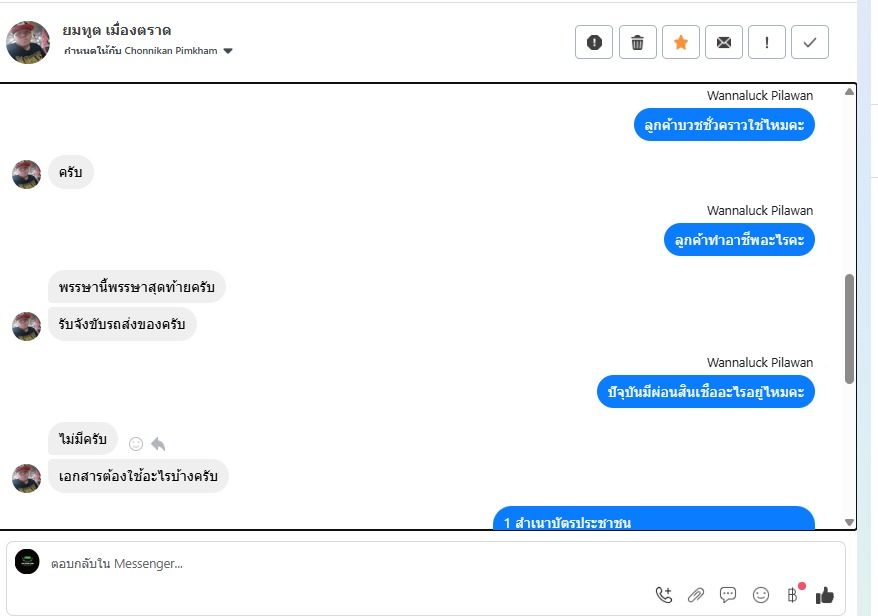The height and width of the screenshot is (616, 878).
Task: Toggle the orange star follow-up flag
Action: 680,42
